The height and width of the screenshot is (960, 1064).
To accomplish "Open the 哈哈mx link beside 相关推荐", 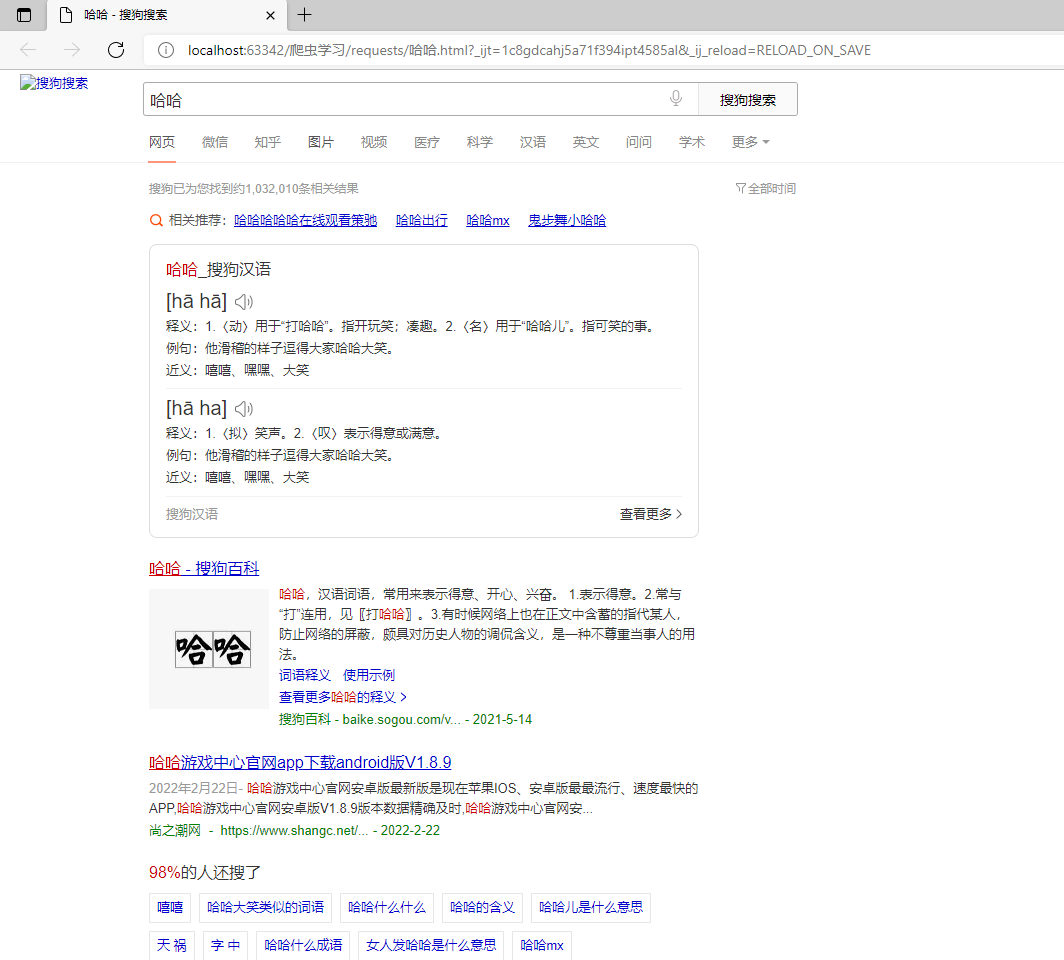I will click(x=488, y=220).
